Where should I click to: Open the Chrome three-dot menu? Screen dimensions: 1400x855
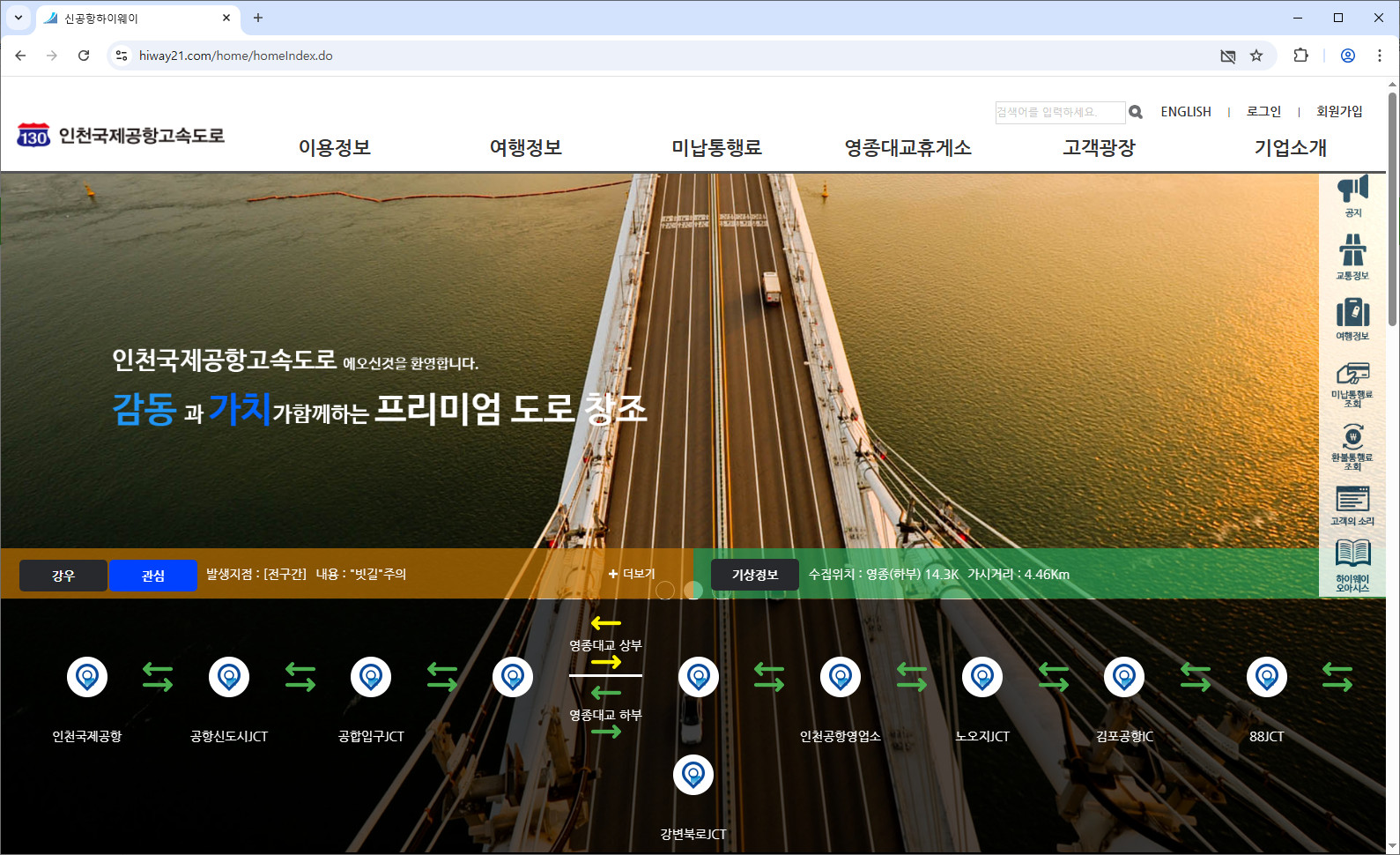click(1380, 56)
